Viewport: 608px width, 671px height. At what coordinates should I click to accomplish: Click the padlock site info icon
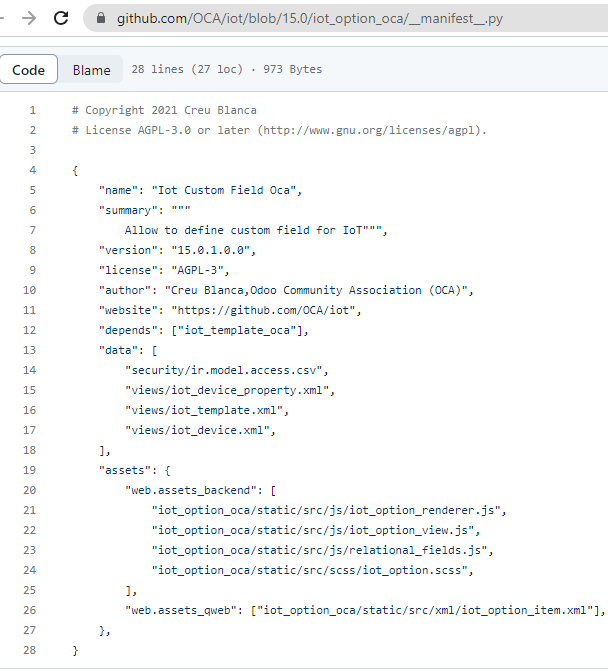pyautogui.click(x=101, y=18)
